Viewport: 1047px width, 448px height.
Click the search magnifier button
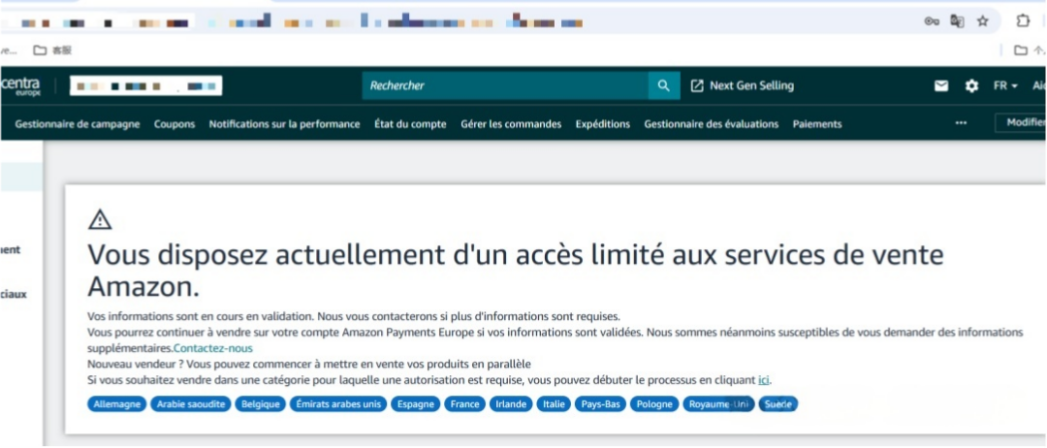pos(663,86)
